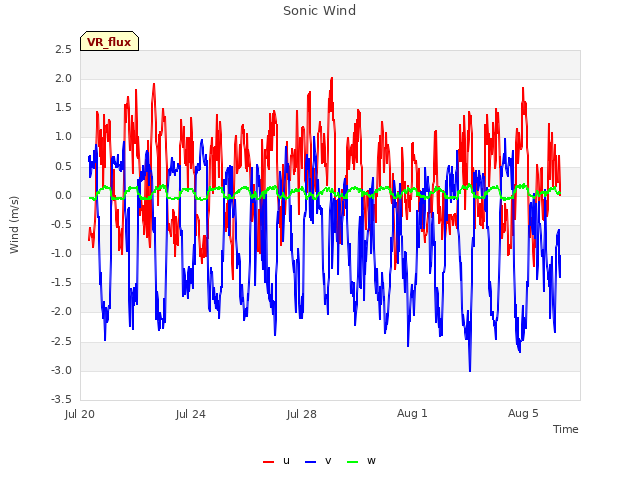640x480 pixels.
Task: Click the -1.0 y-axis tick label
Action: pos(62,253)
